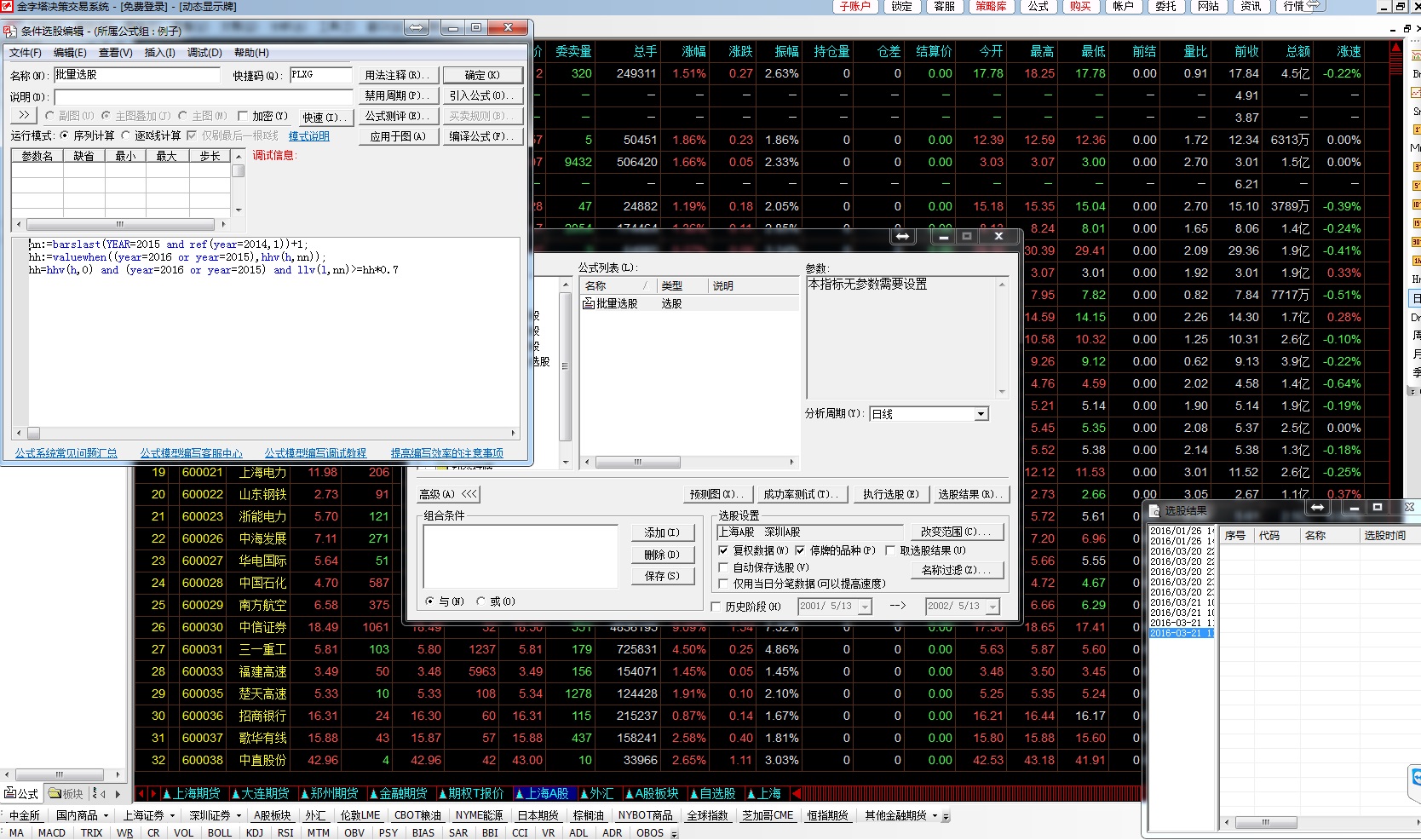Click the 名称(N) input field
This screenshot has height=840, width=1421.
click(x=136, y=75)
